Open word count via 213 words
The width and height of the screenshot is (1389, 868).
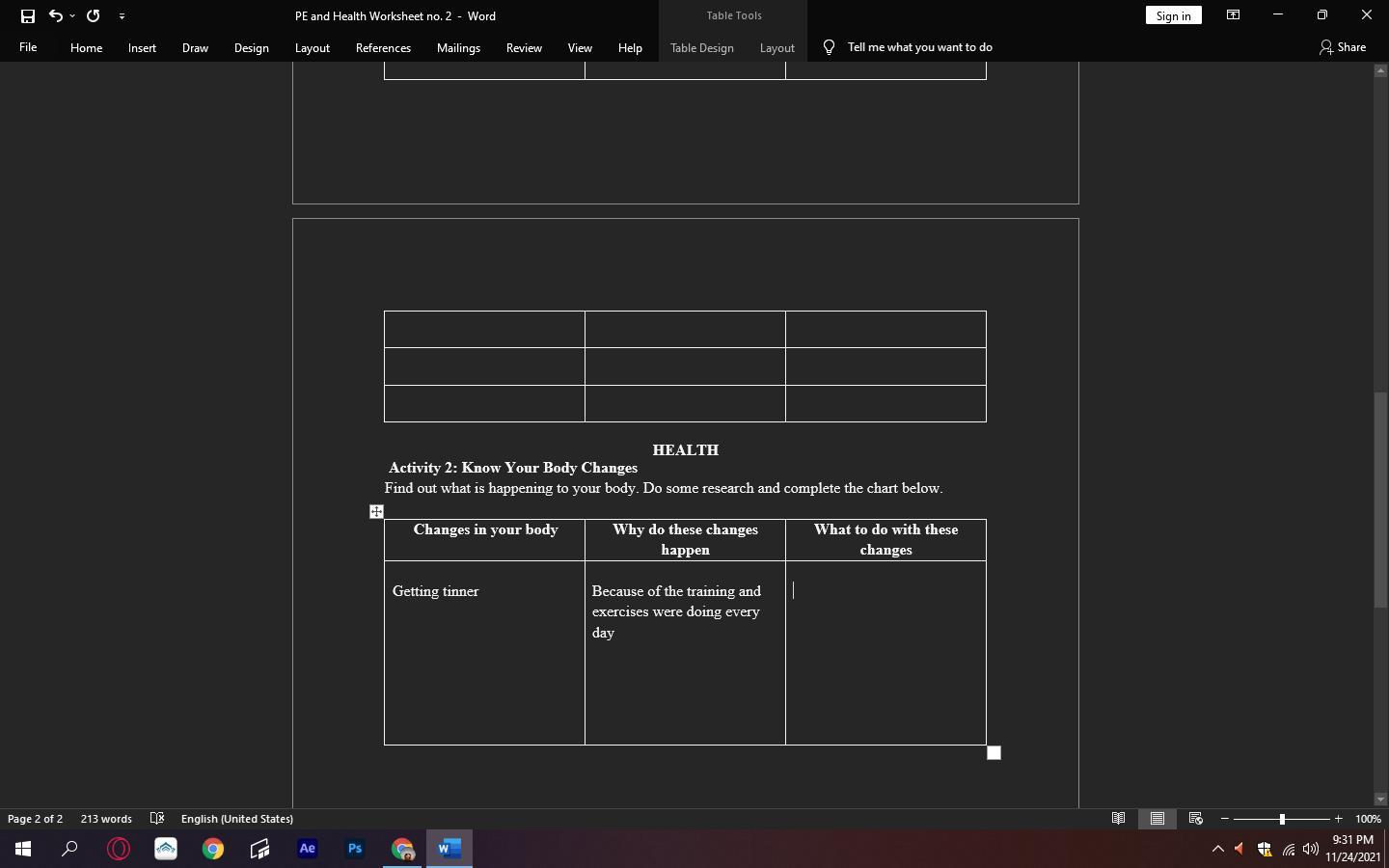click(x=106, y=819)
